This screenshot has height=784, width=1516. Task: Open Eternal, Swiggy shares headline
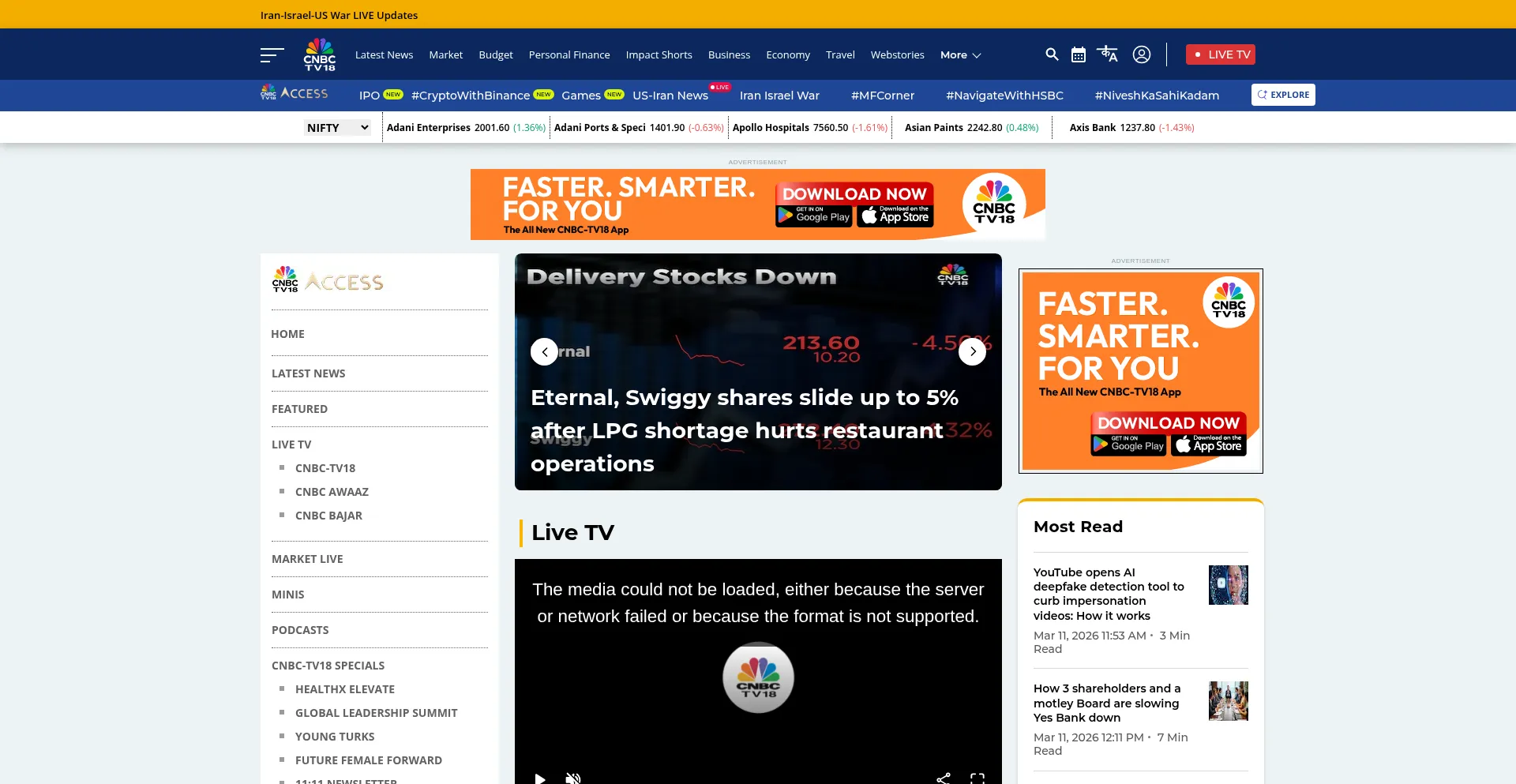click(745, 430)
